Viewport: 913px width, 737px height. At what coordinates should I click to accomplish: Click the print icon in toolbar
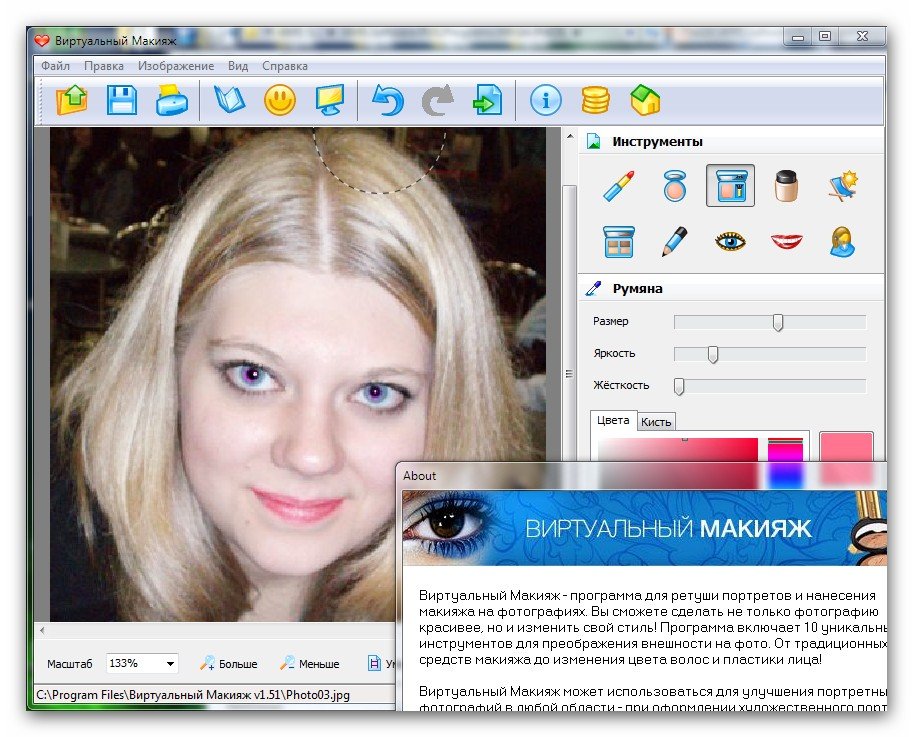[172, 100]
